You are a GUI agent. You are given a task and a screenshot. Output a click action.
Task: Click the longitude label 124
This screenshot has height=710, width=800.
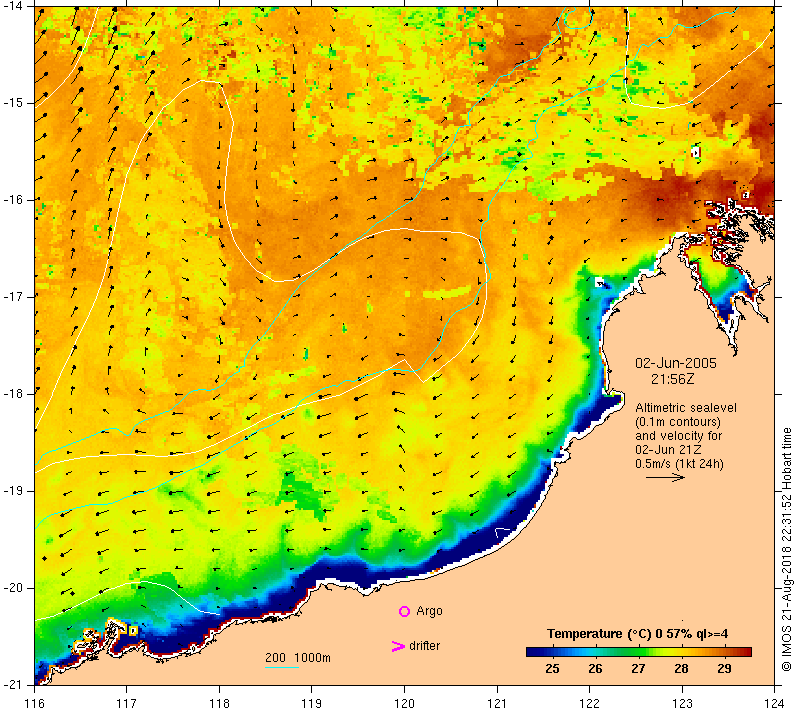click(774, 703)
